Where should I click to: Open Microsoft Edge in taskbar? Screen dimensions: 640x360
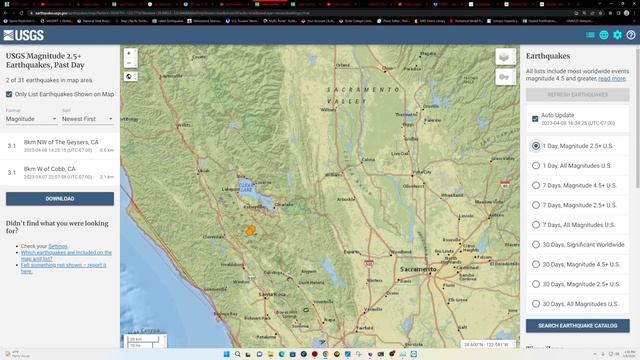281,354
